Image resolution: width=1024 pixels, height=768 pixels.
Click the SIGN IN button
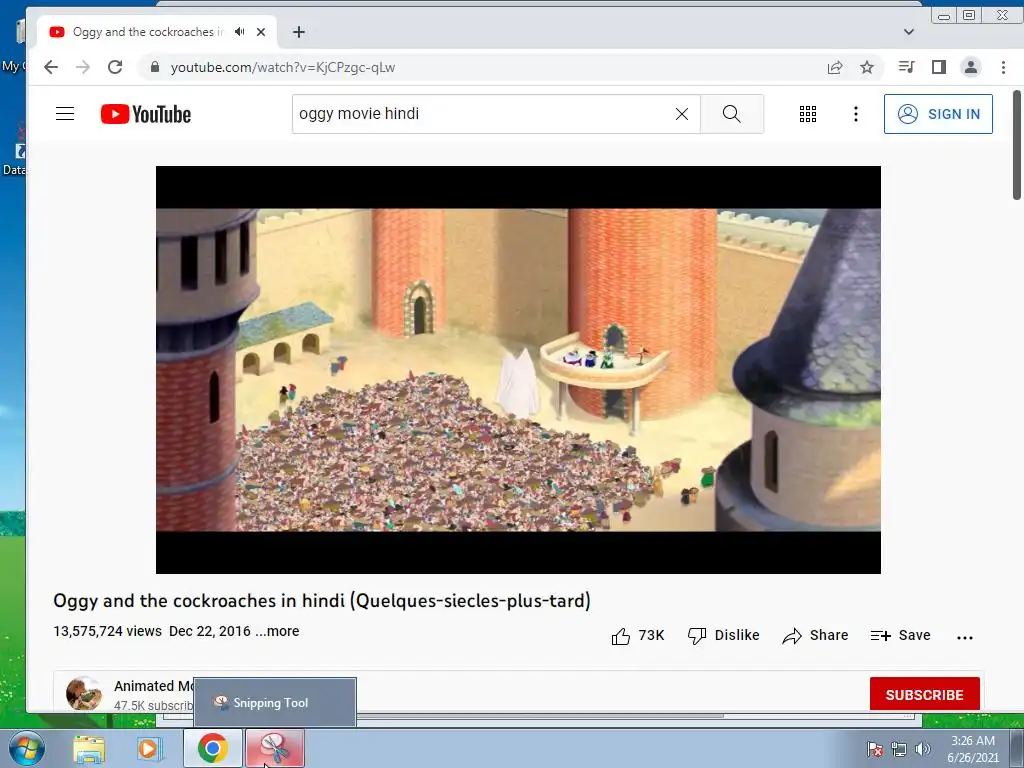tap(938, 114)
